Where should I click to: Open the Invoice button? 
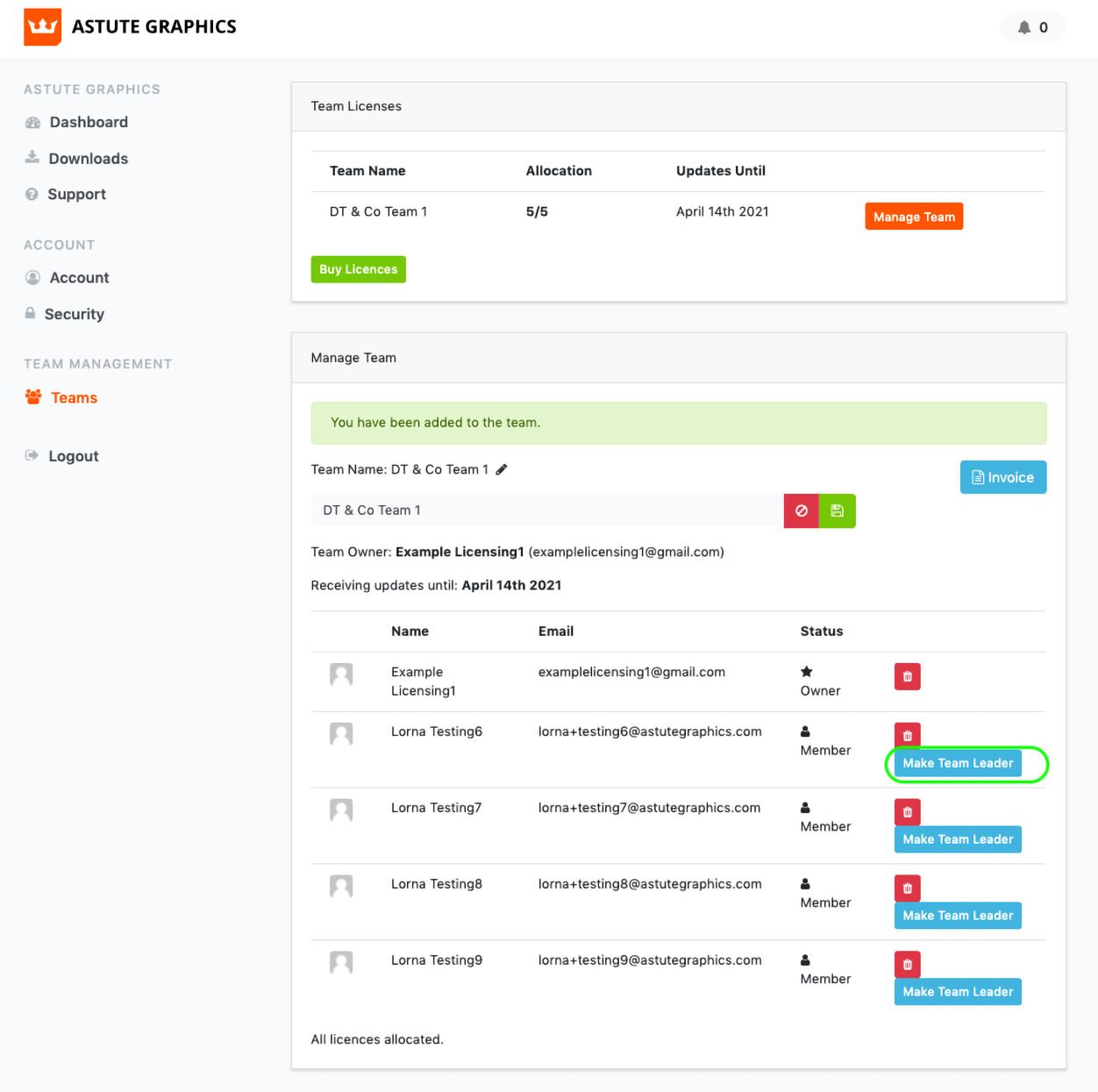point(1002,477)
